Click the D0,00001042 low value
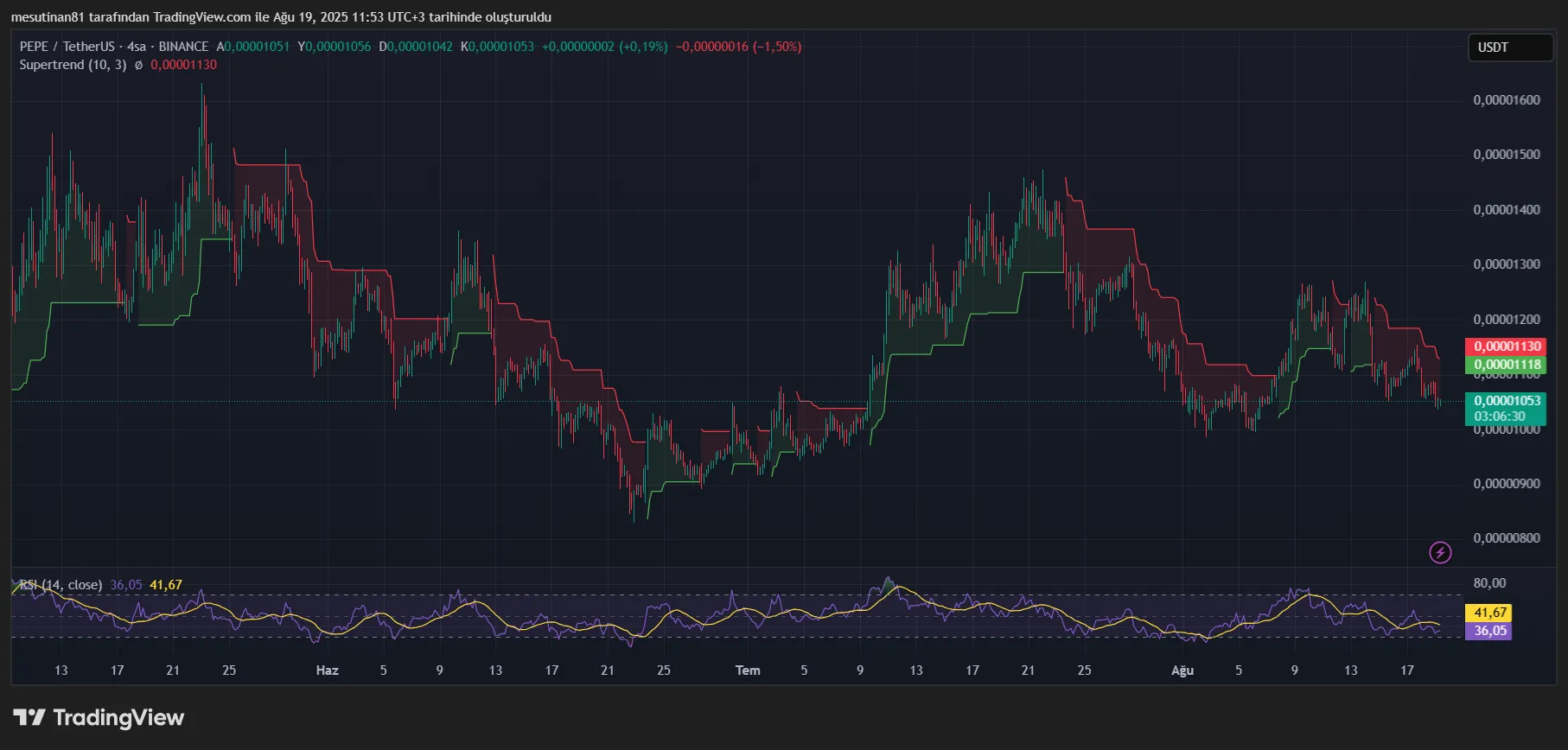1568x750 pixels. [x=416, y=47]
